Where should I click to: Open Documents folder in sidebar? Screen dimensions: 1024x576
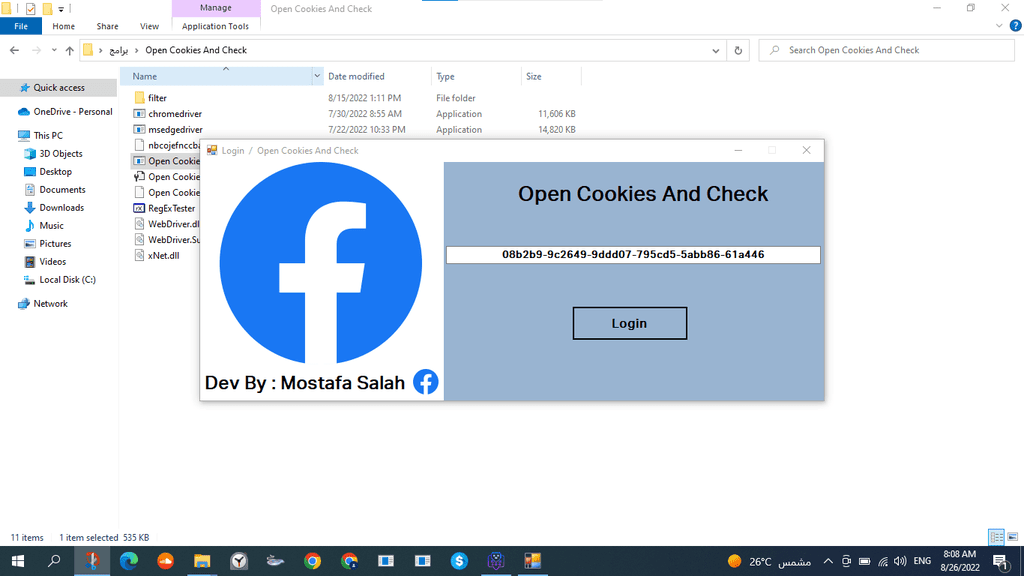(62, 189)
